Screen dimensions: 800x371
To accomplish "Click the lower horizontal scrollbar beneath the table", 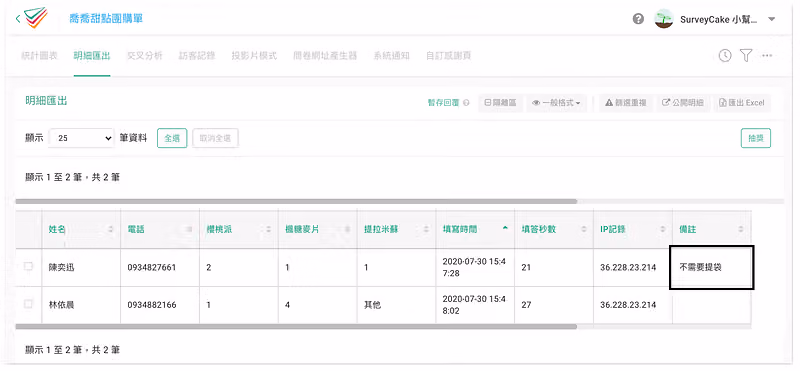I will point(296,326).
